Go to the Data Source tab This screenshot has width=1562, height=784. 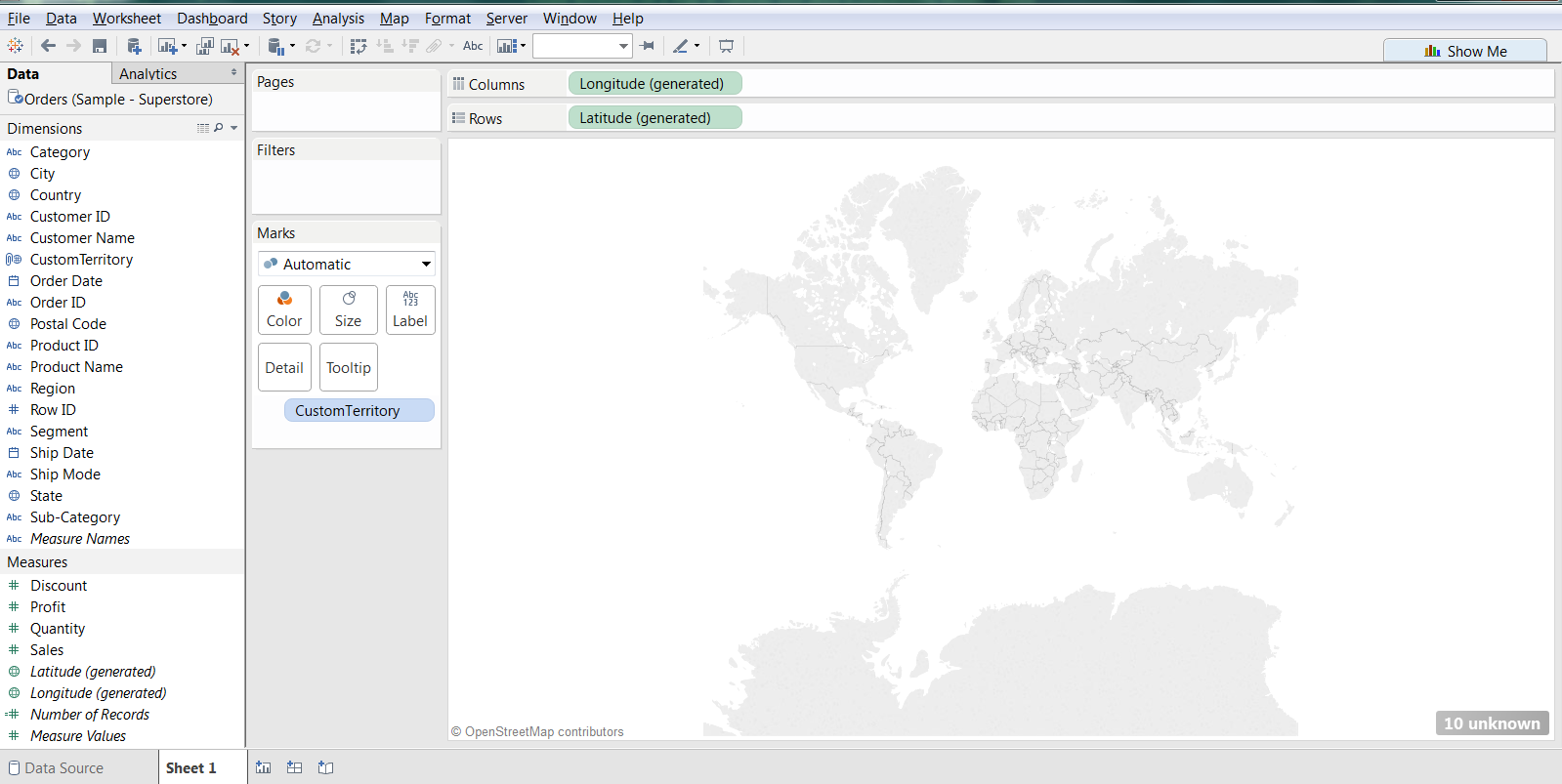[56, 768]
